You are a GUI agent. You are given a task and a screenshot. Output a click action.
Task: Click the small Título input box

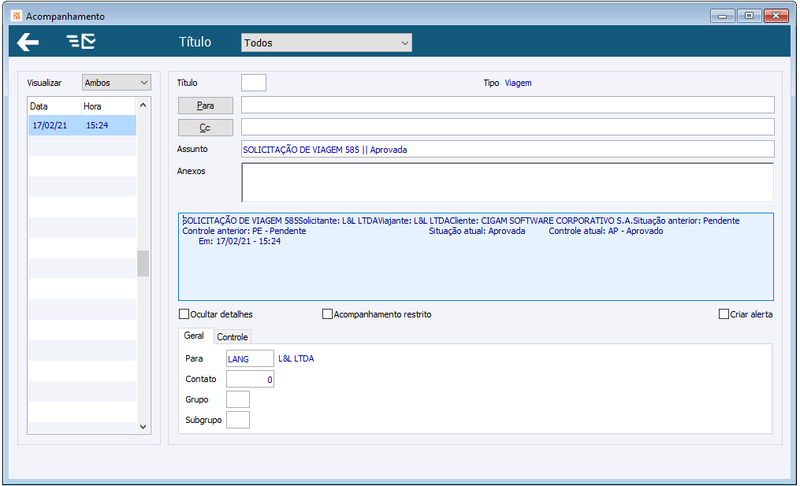[254, 83]
